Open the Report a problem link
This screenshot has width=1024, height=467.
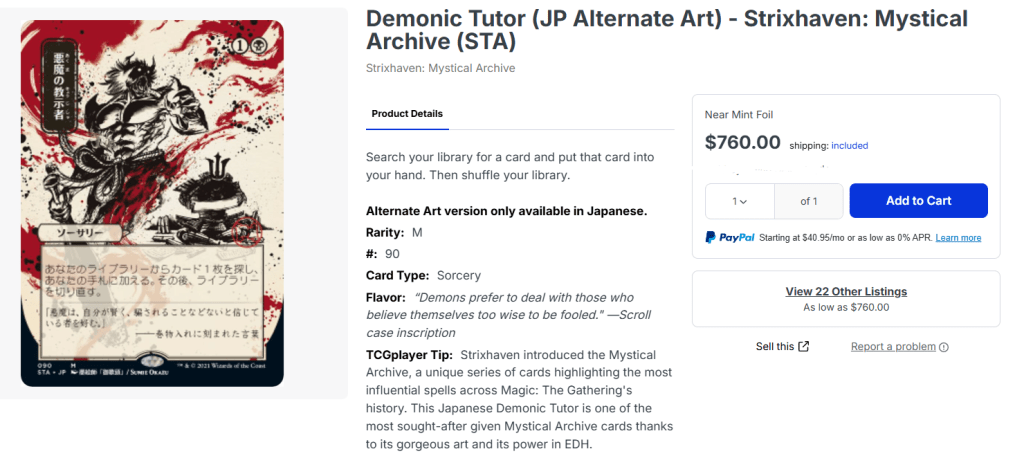pos(893,347)
